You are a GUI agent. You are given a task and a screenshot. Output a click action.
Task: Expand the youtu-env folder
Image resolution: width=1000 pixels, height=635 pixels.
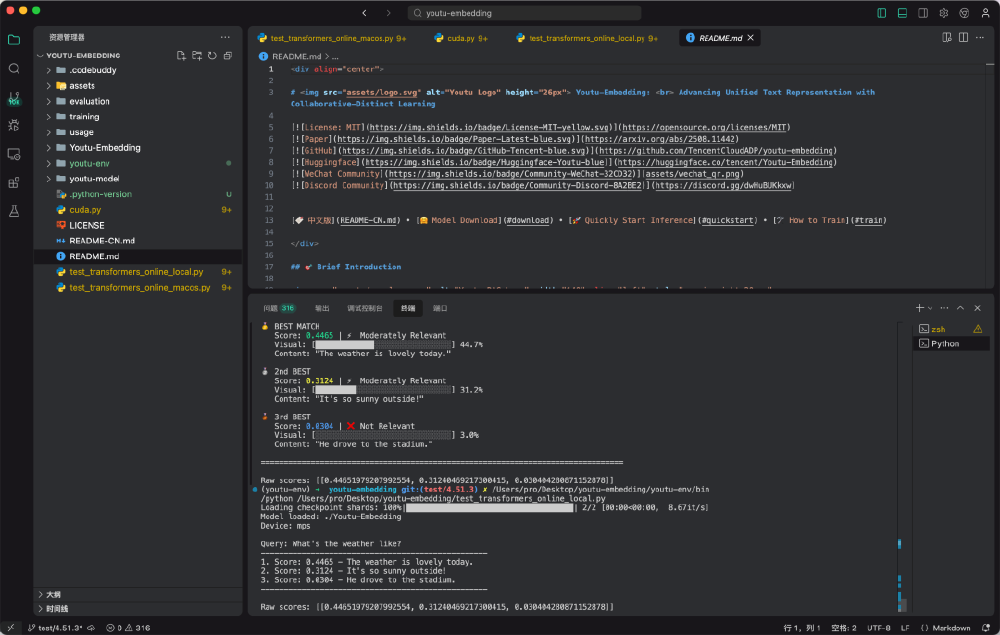89,163
